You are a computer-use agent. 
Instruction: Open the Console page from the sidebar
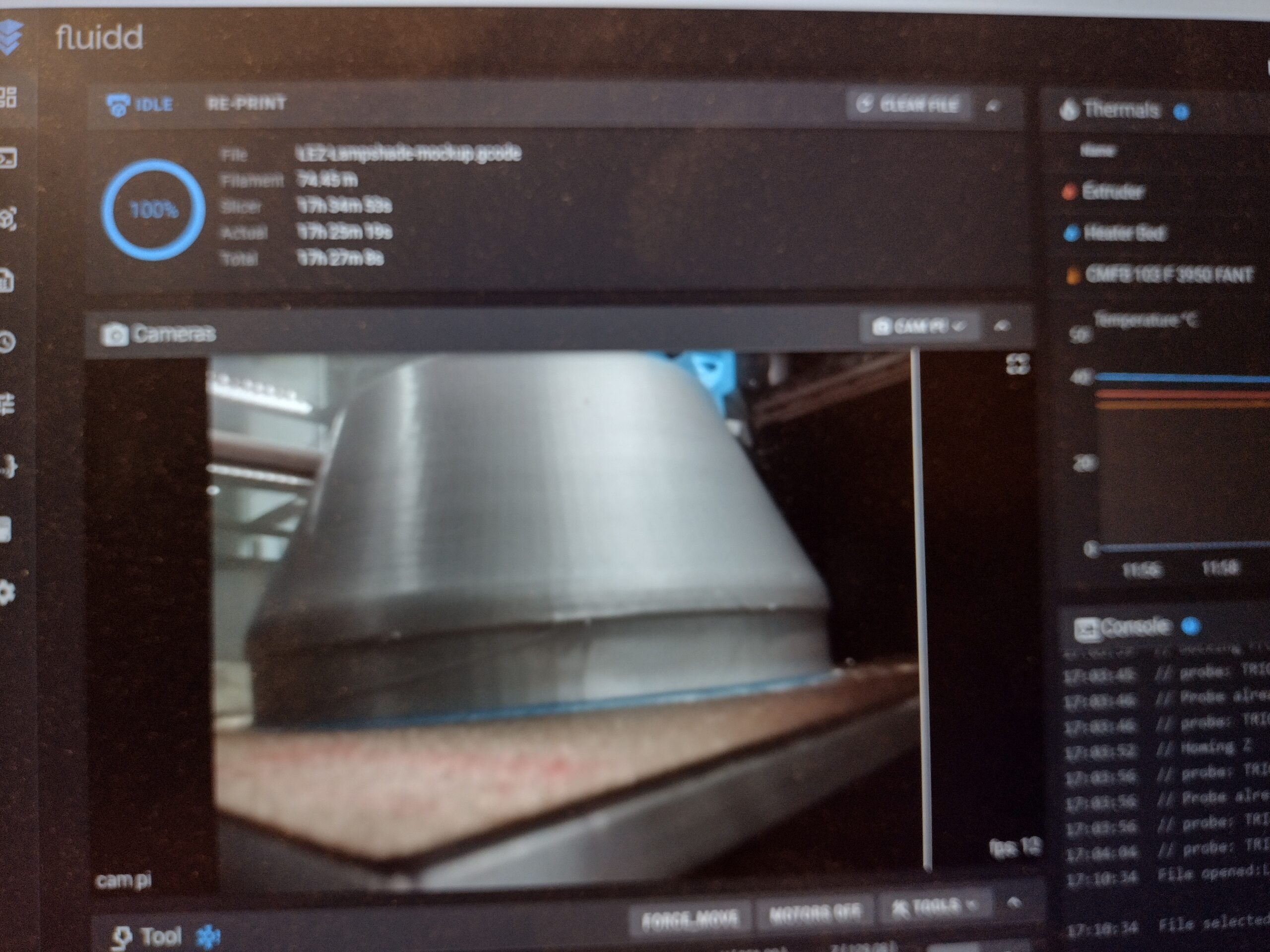[8, 158]
